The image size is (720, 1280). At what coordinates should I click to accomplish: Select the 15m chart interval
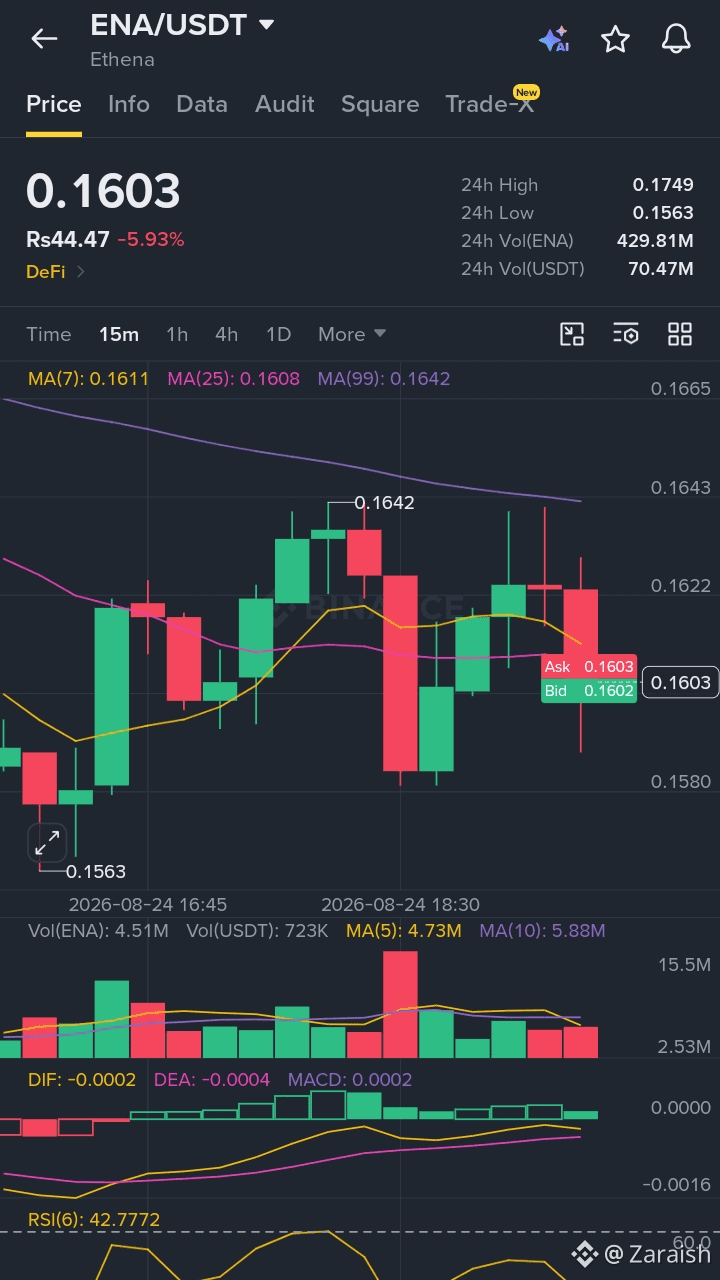click(119, 334)
